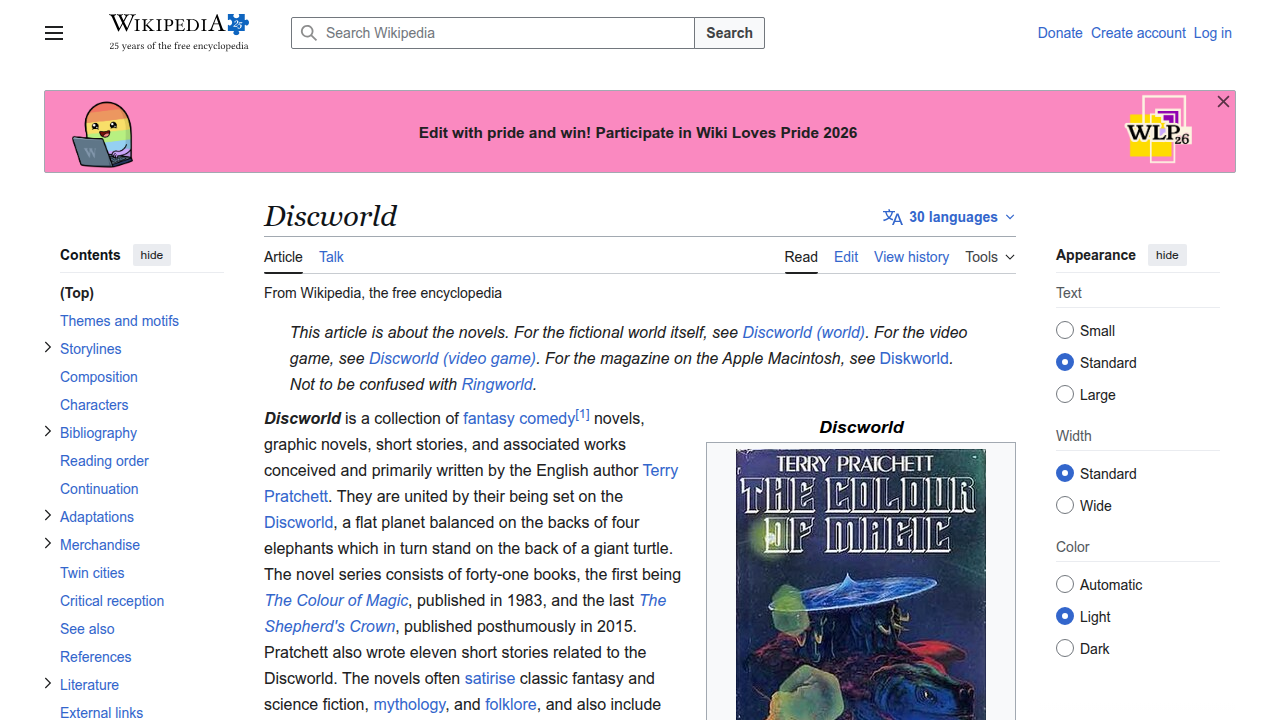
Task: Hide the Appearance panel
Action: (1167, 255)
